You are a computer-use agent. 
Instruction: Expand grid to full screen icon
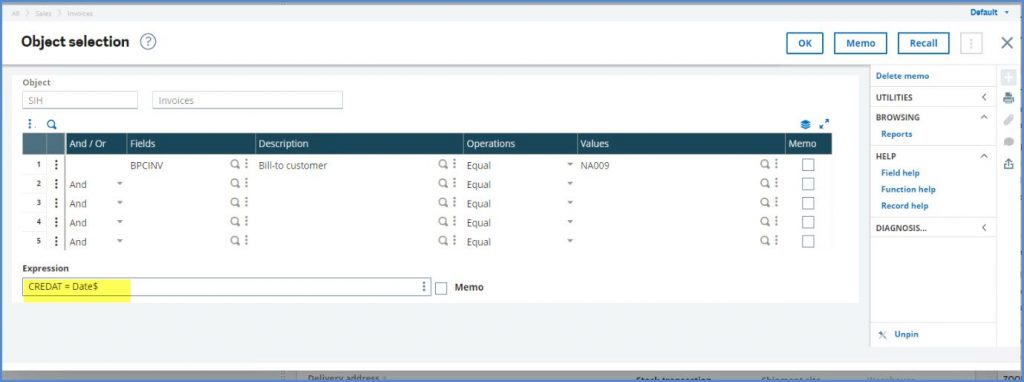(x=824, y=123)
